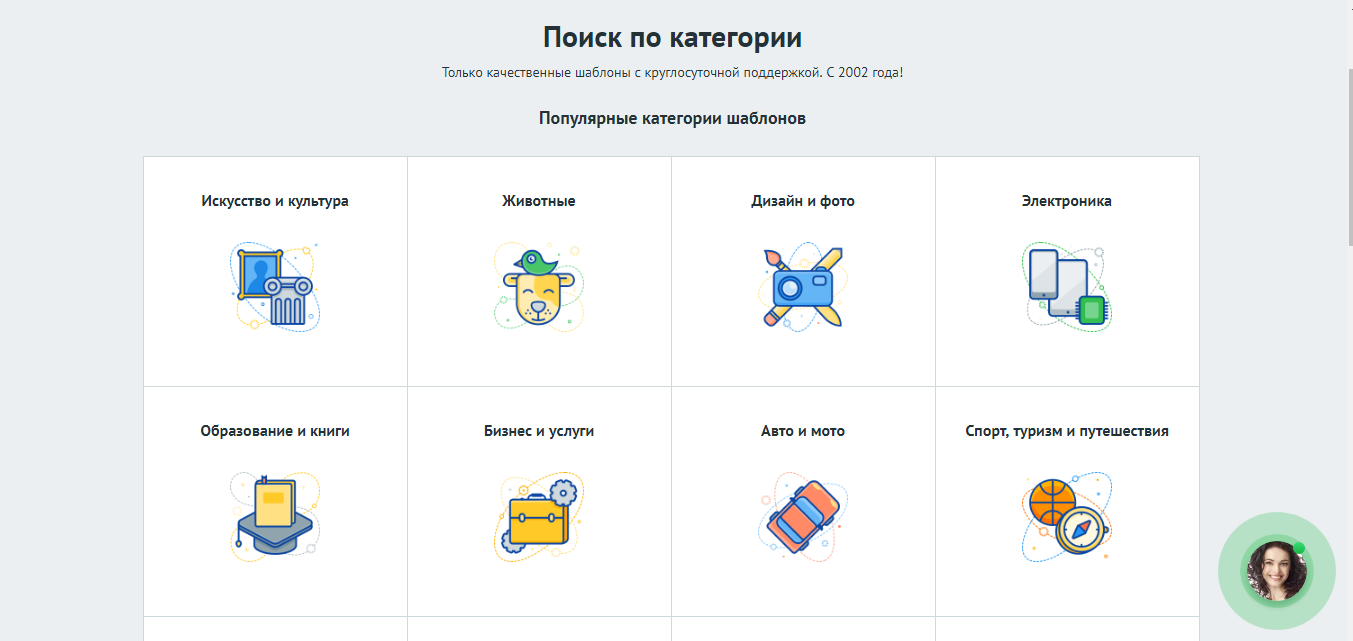
Task: Click Спорт, туризм и путешествия category title
Action: [x=1066, y=431]
